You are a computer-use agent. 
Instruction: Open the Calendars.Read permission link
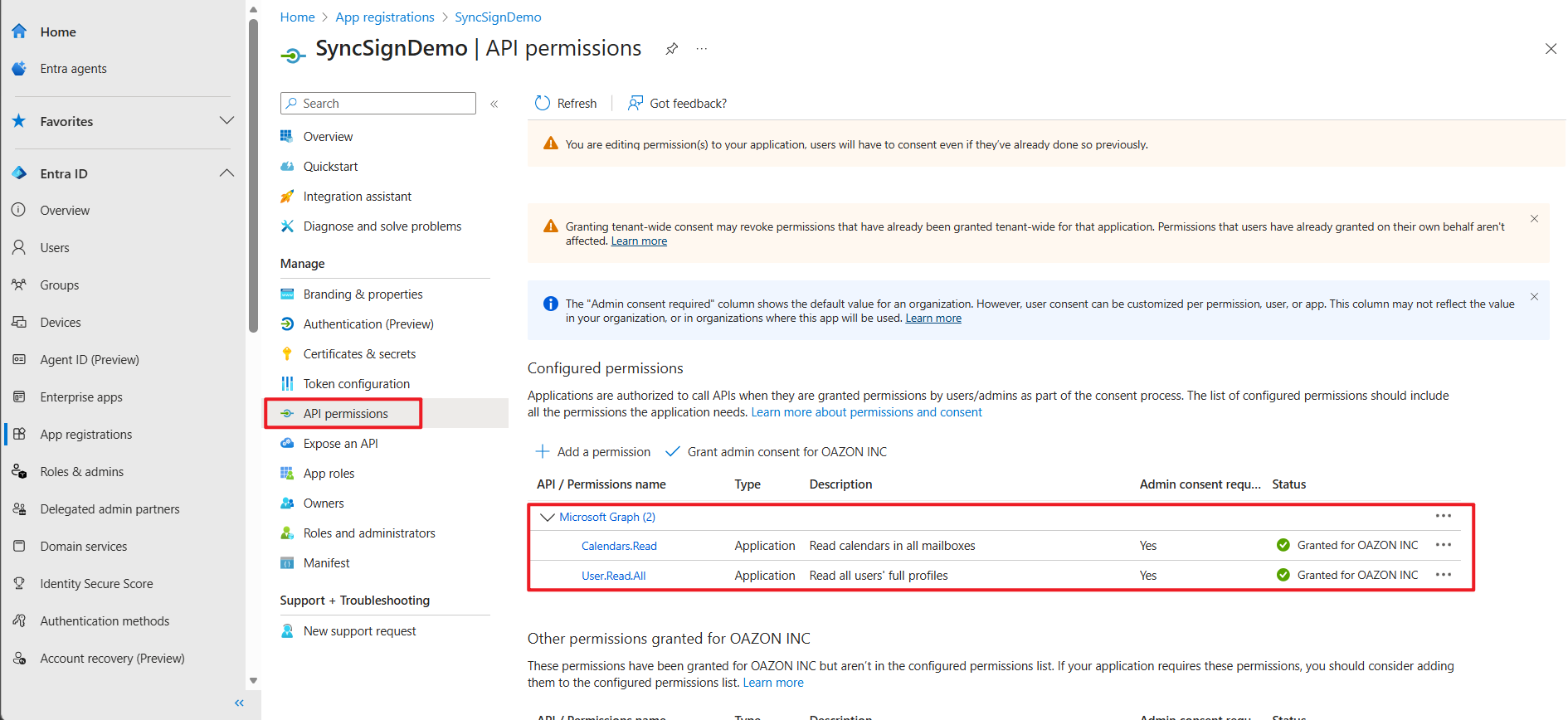tap(619, 546)
